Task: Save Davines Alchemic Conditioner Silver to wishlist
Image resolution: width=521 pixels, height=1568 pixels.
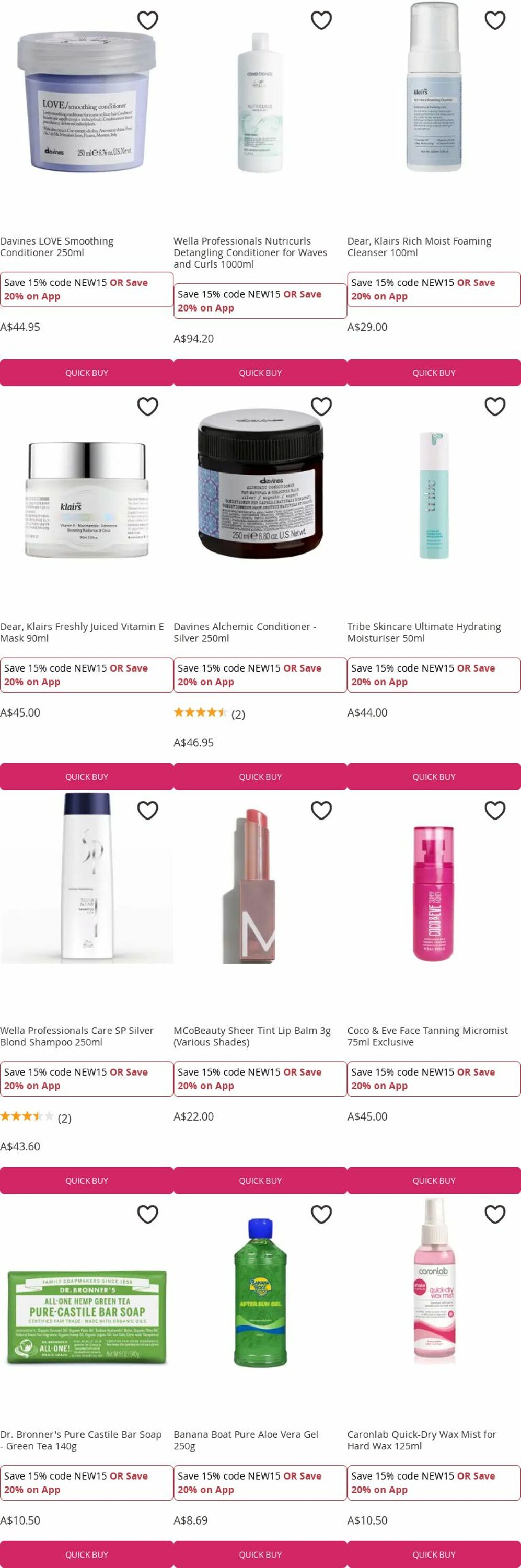Action: pos(321,407)
